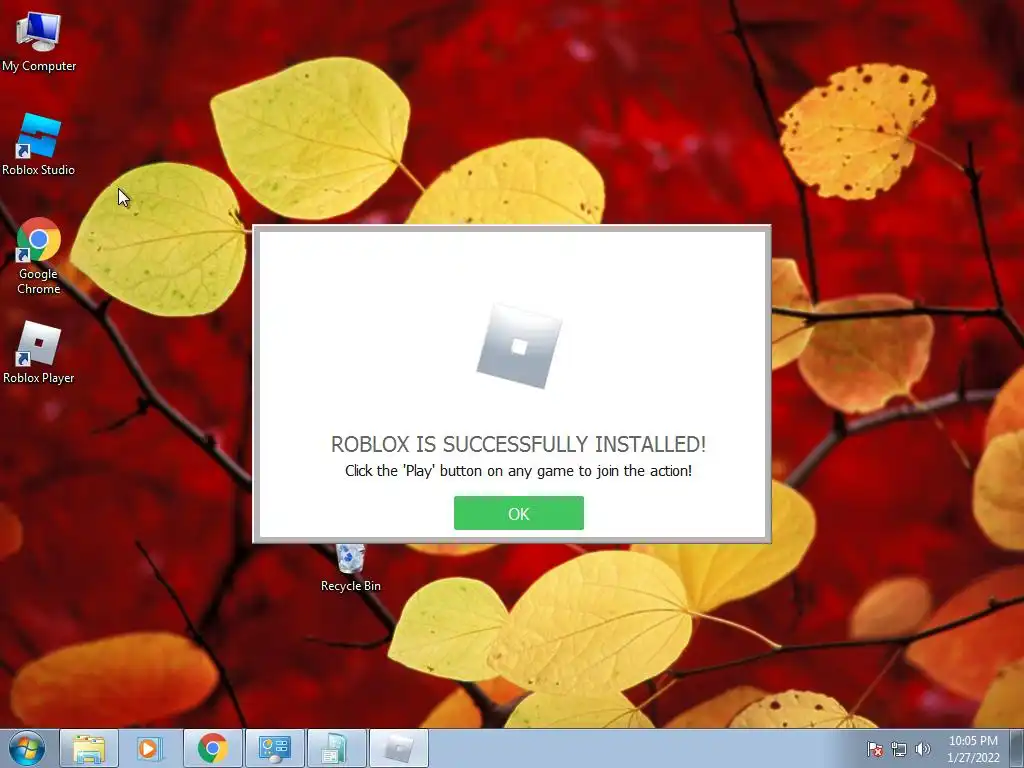Select the Google Chrome desktop shortcut
The width and height of the screenshot is (1024, 768).
click(x=39, y=257)
